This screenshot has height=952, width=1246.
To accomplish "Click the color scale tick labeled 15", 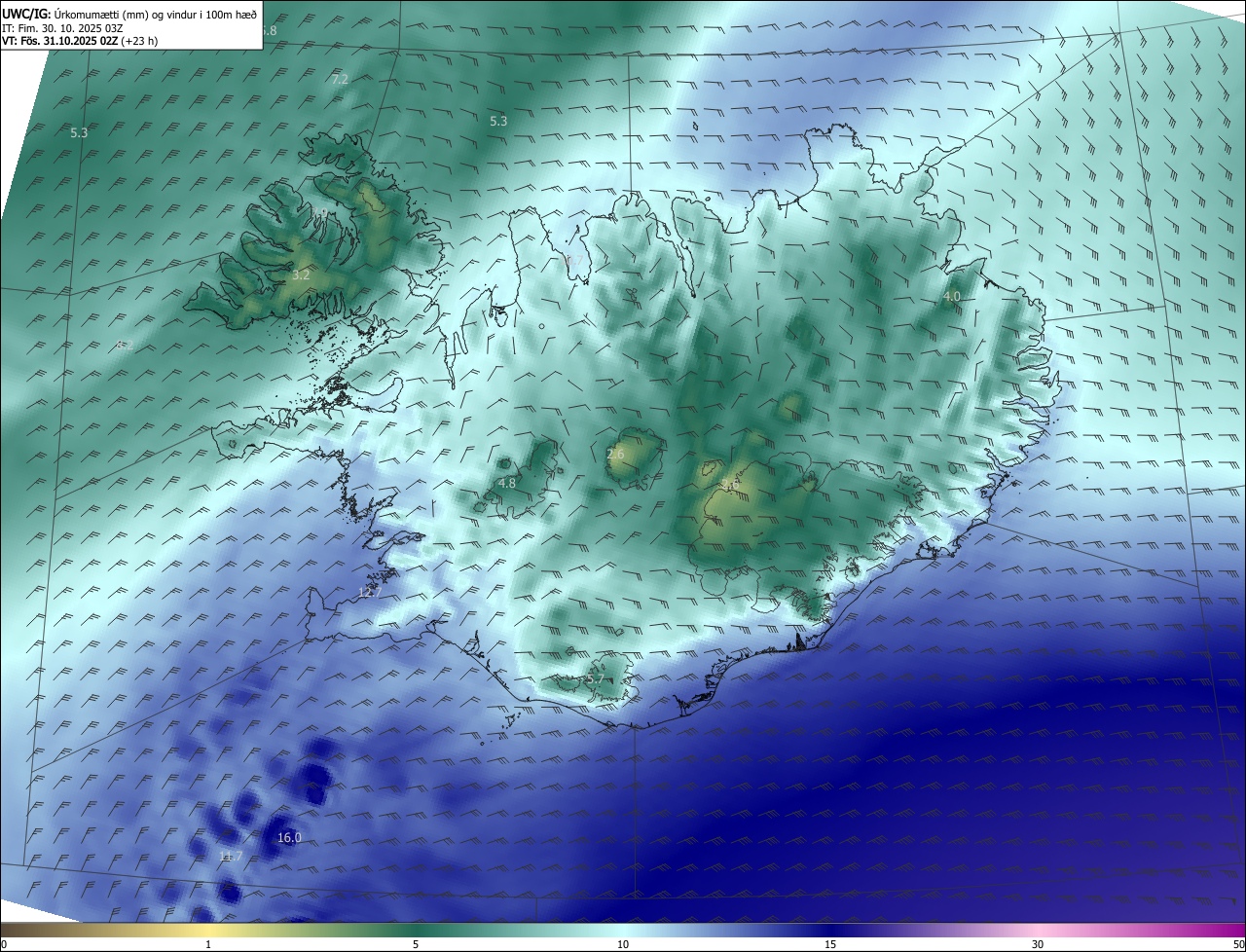I will tap(830, 944).
